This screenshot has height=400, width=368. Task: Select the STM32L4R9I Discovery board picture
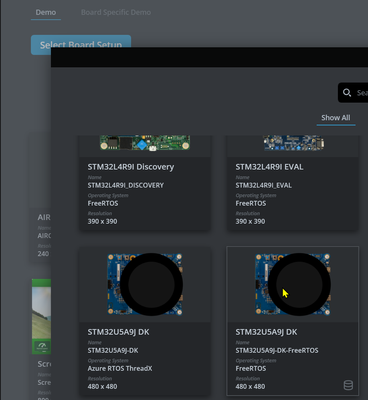145,143
